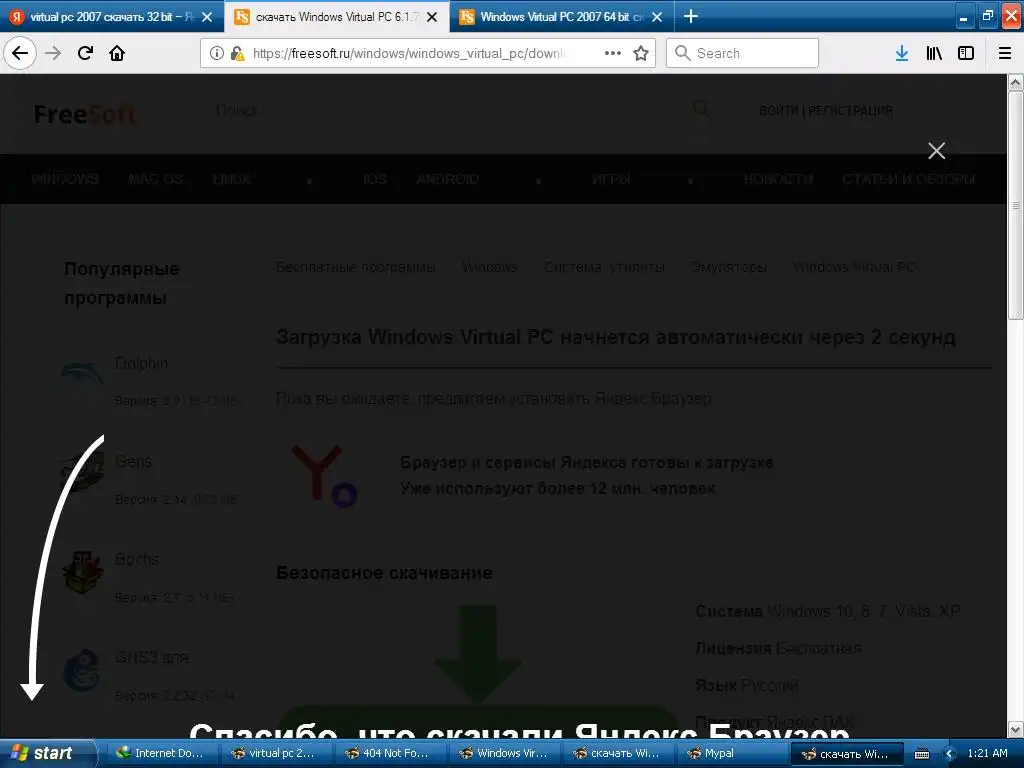Screen dimensions: 1024x768
Task: Click the green download arrow graphic
Action: point(478,654)
